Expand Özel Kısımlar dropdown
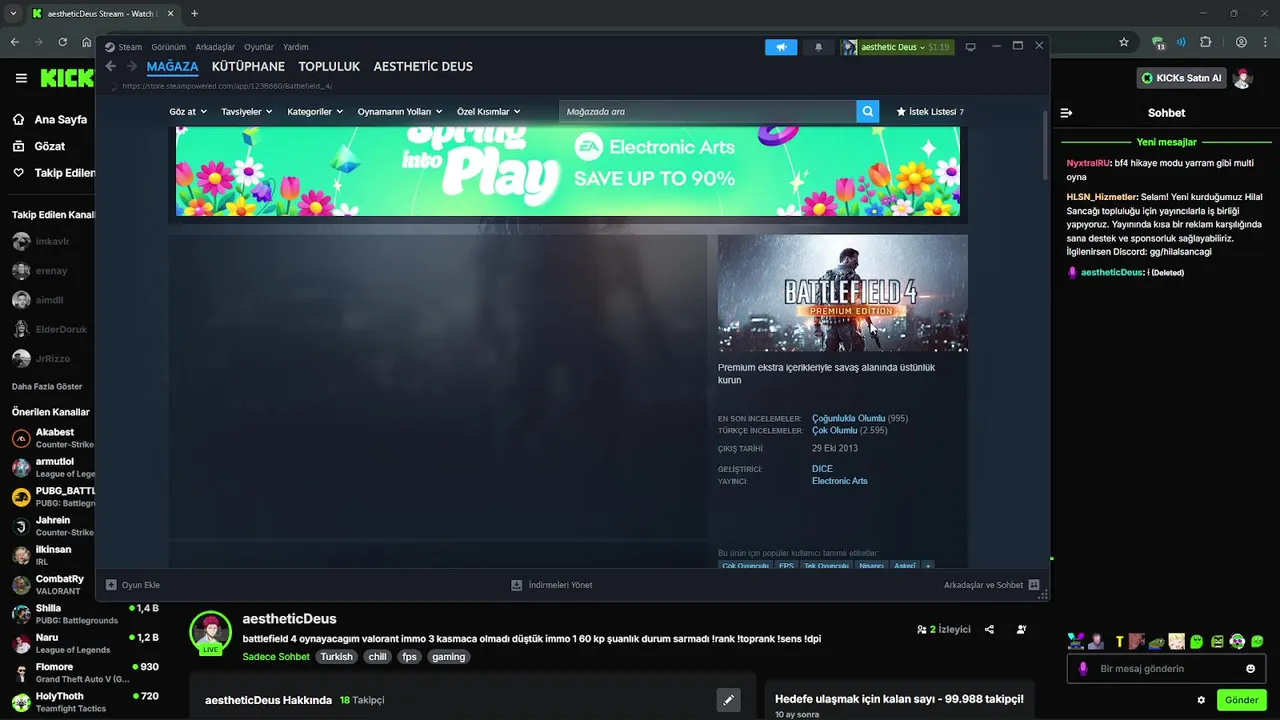1280x720 pixels. coord(489,112)
